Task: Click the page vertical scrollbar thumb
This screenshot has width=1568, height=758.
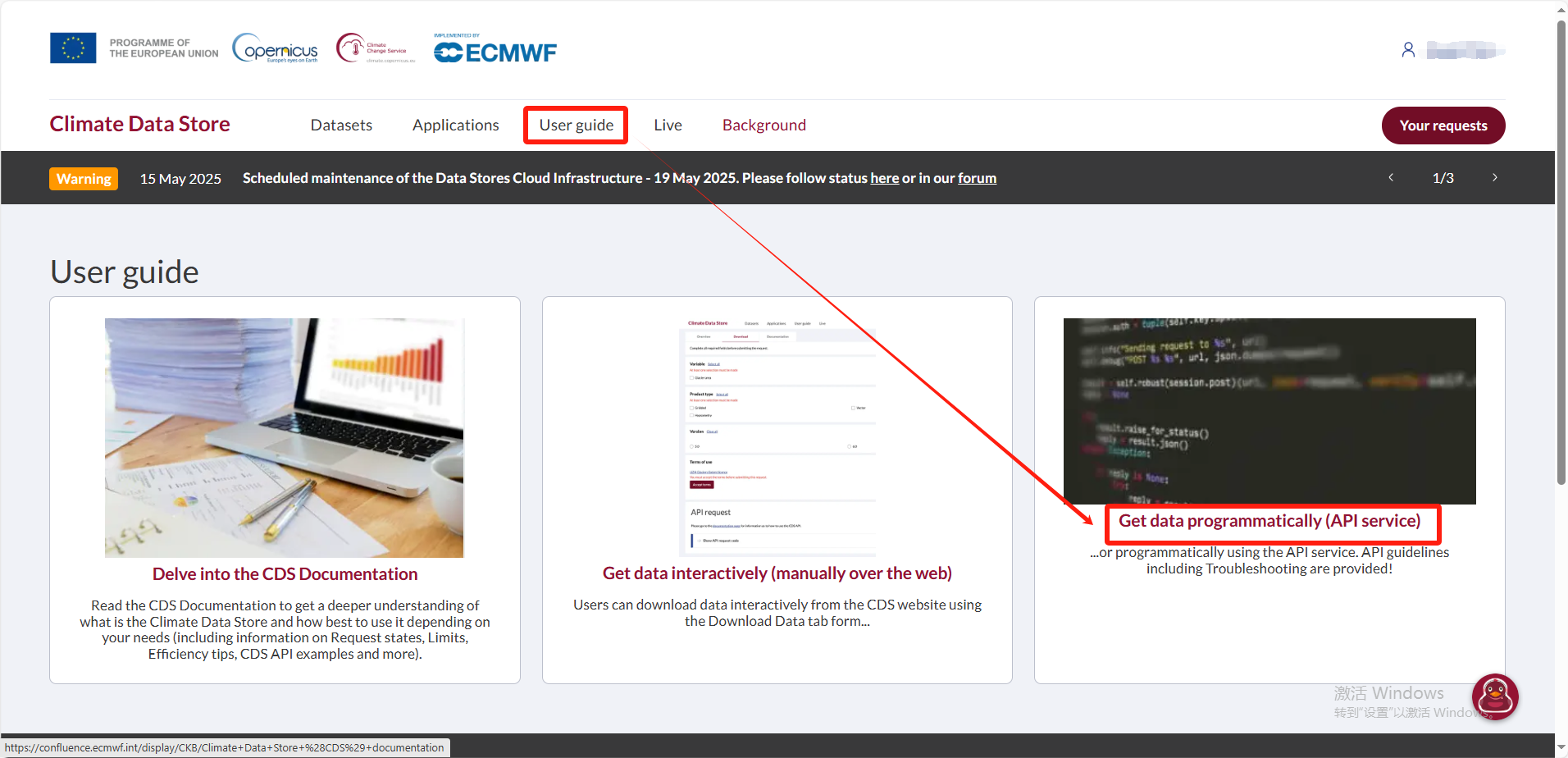Action: (x=1561, y=253)
